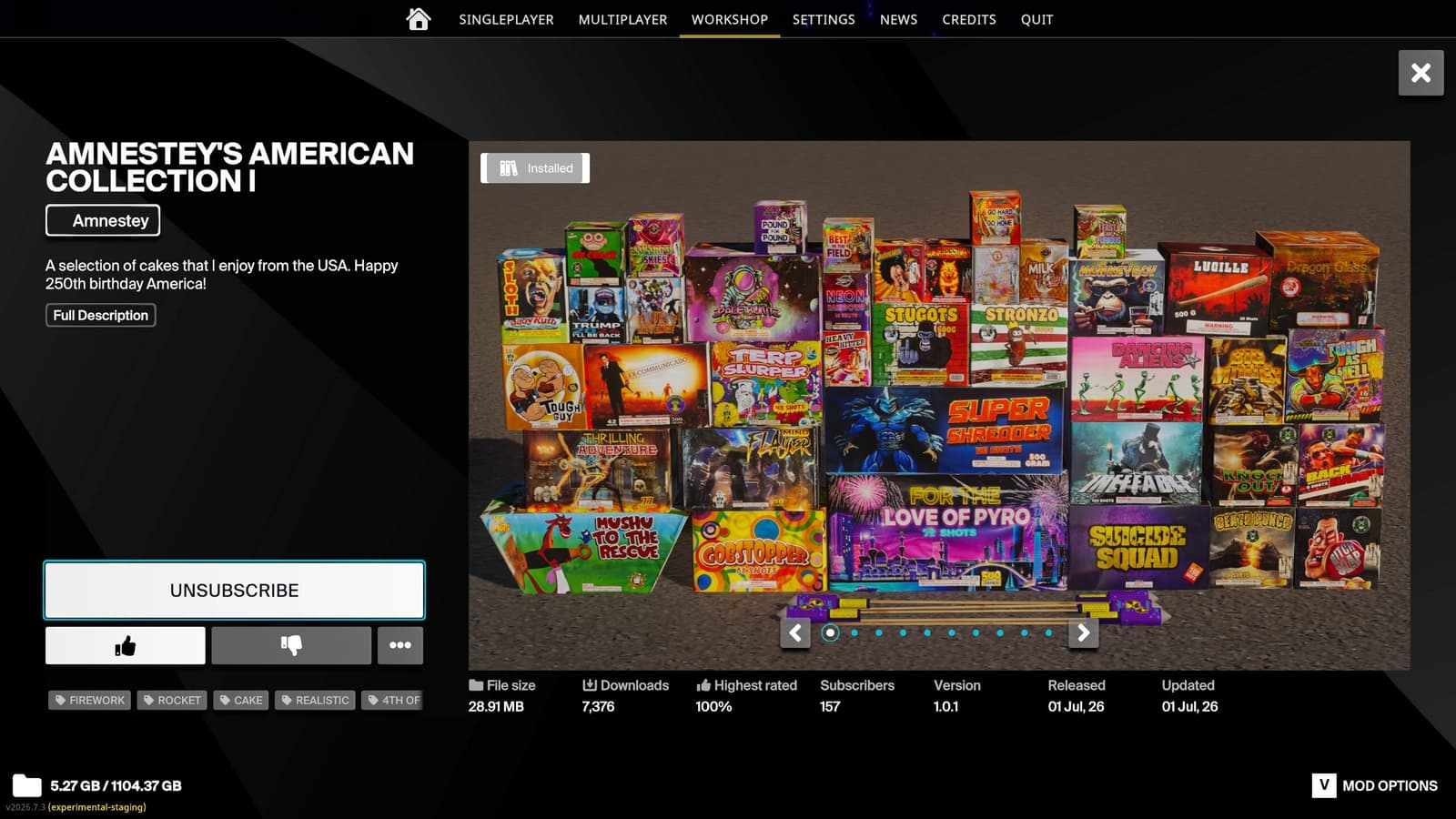Open the CREDITS page
Viewport: 1456px width, 819px height.
tap(969, 19)
